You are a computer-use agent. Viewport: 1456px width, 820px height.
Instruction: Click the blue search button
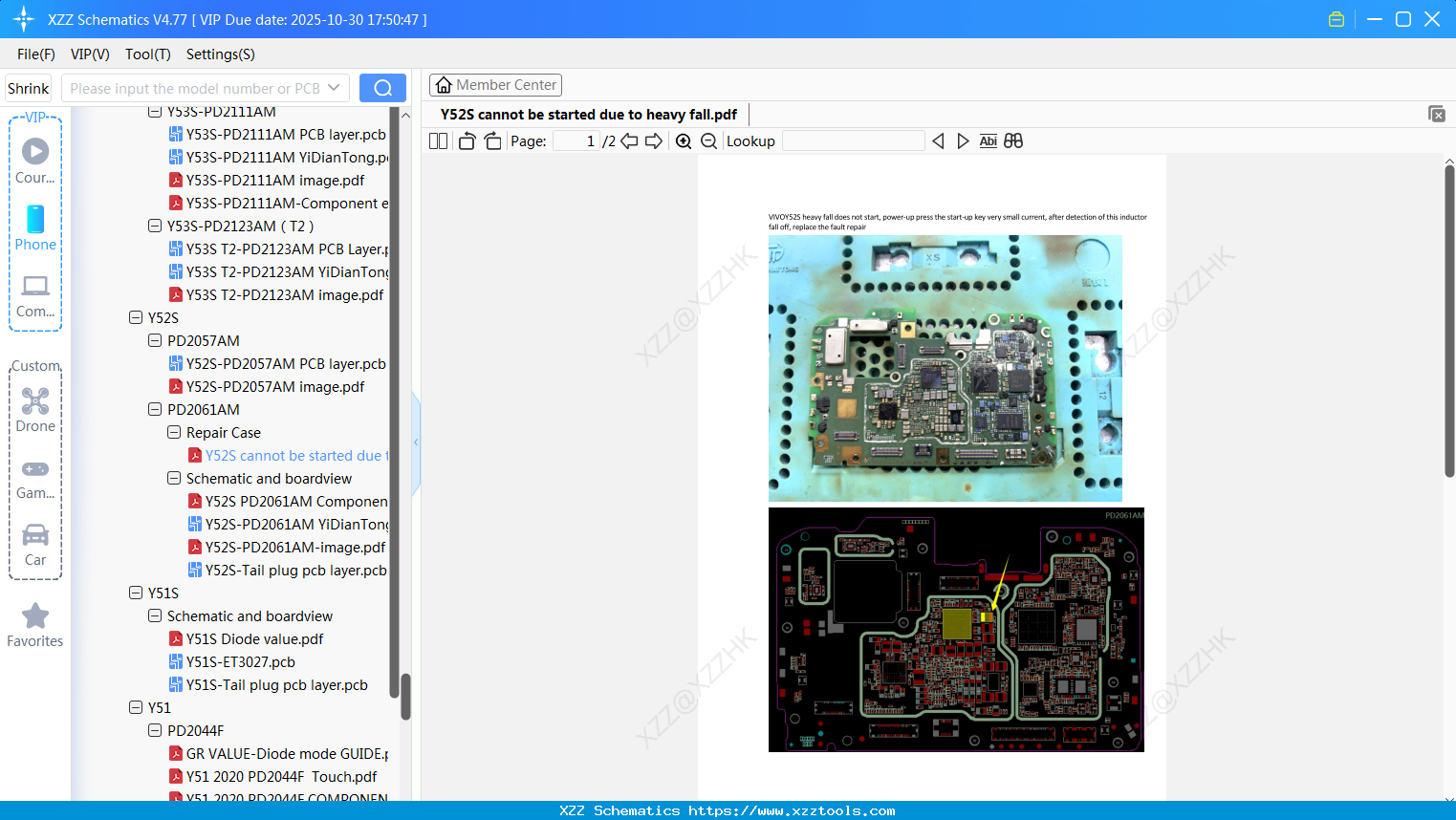(382, 88)
